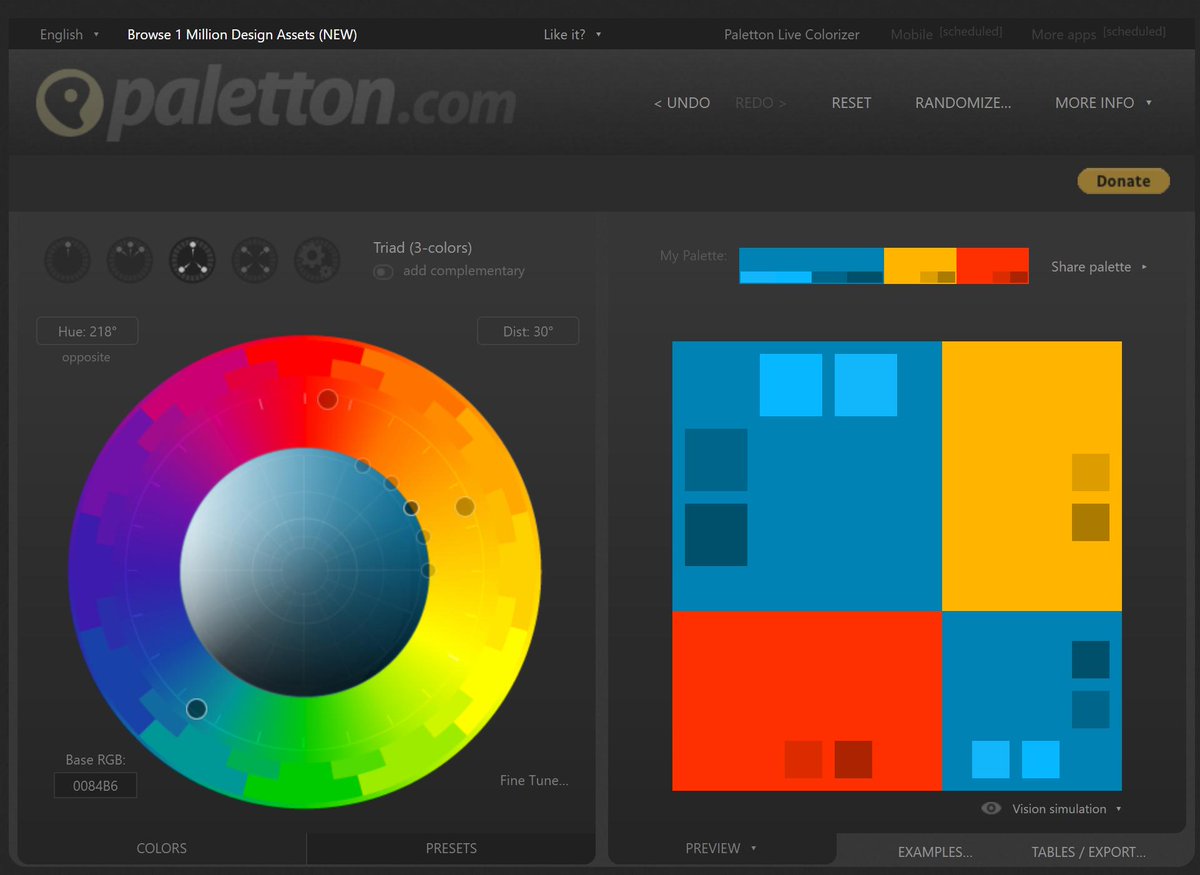Click the yellow-orange hue handle on wheel
This screenshot has height=875, width=1200.
click(464, 507)
